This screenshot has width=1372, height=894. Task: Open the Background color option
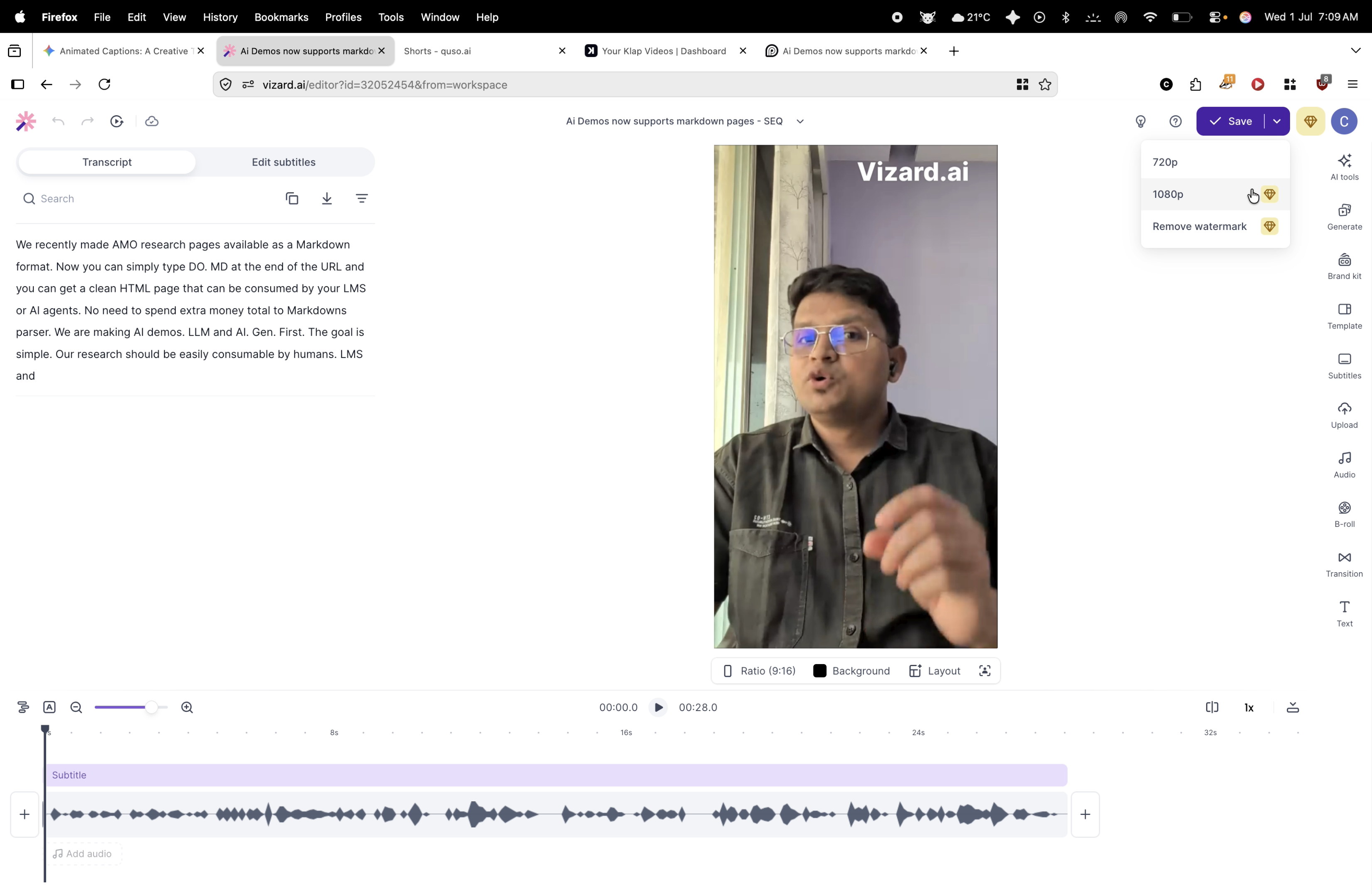click(851, 670)
